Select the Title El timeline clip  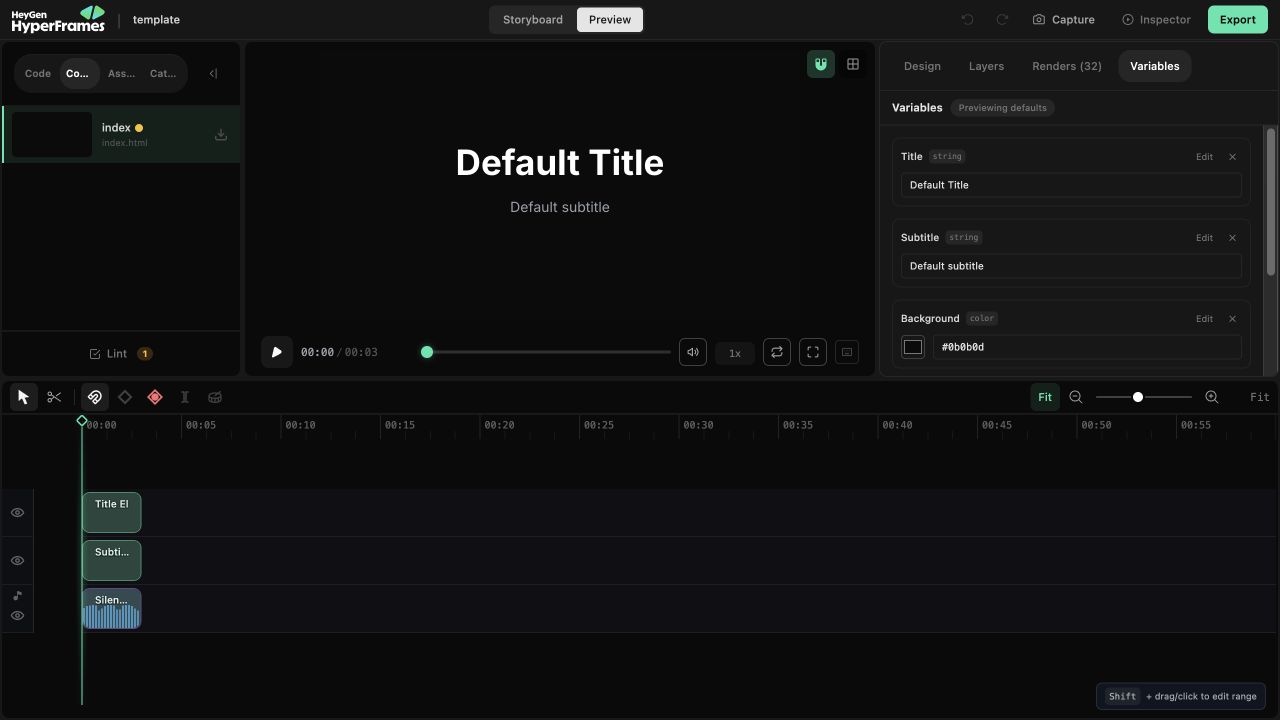pyautogui.click(x=111, y=512)
